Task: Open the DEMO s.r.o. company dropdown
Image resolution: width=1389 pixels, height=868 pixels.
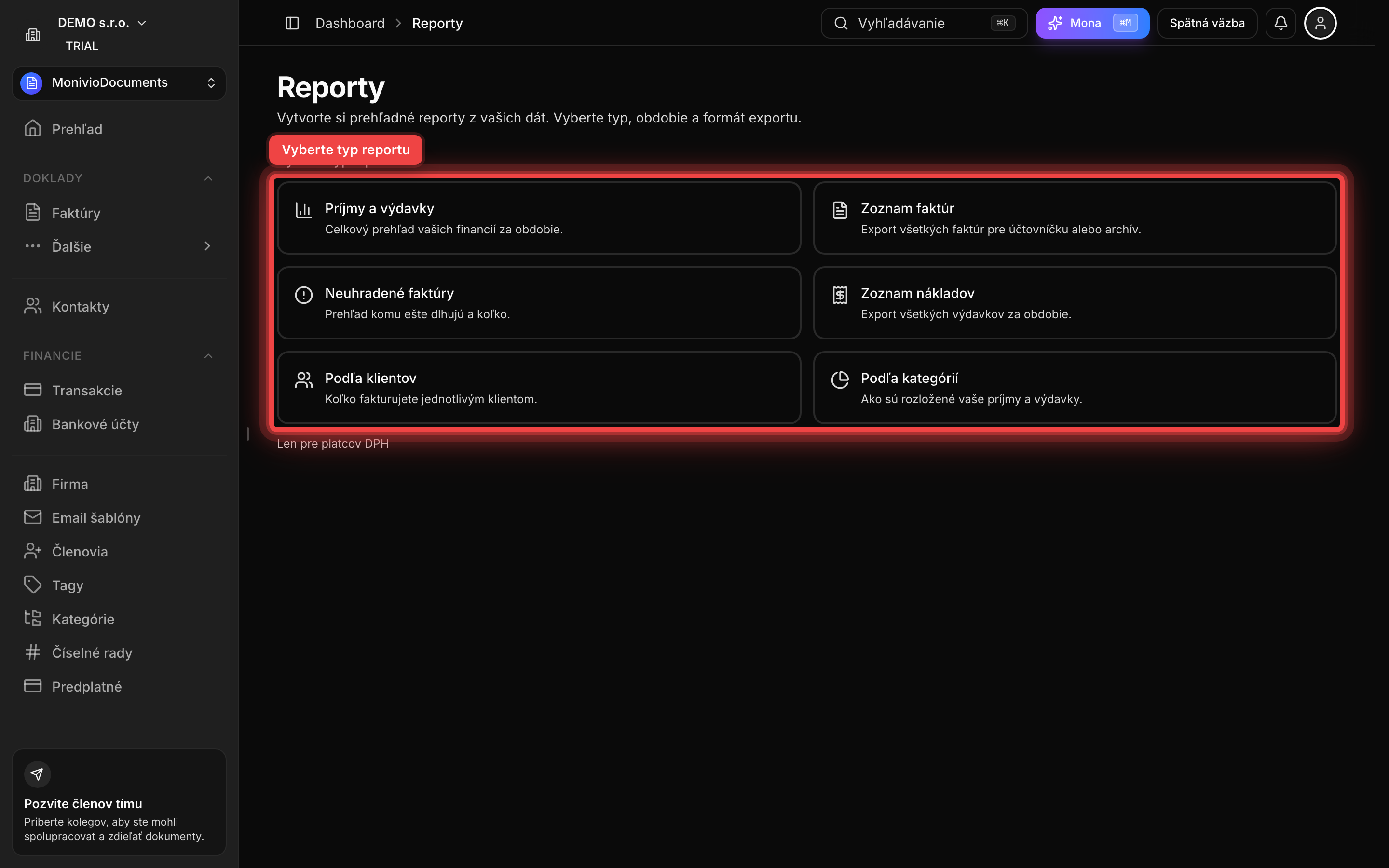Action: coord(102,23)
